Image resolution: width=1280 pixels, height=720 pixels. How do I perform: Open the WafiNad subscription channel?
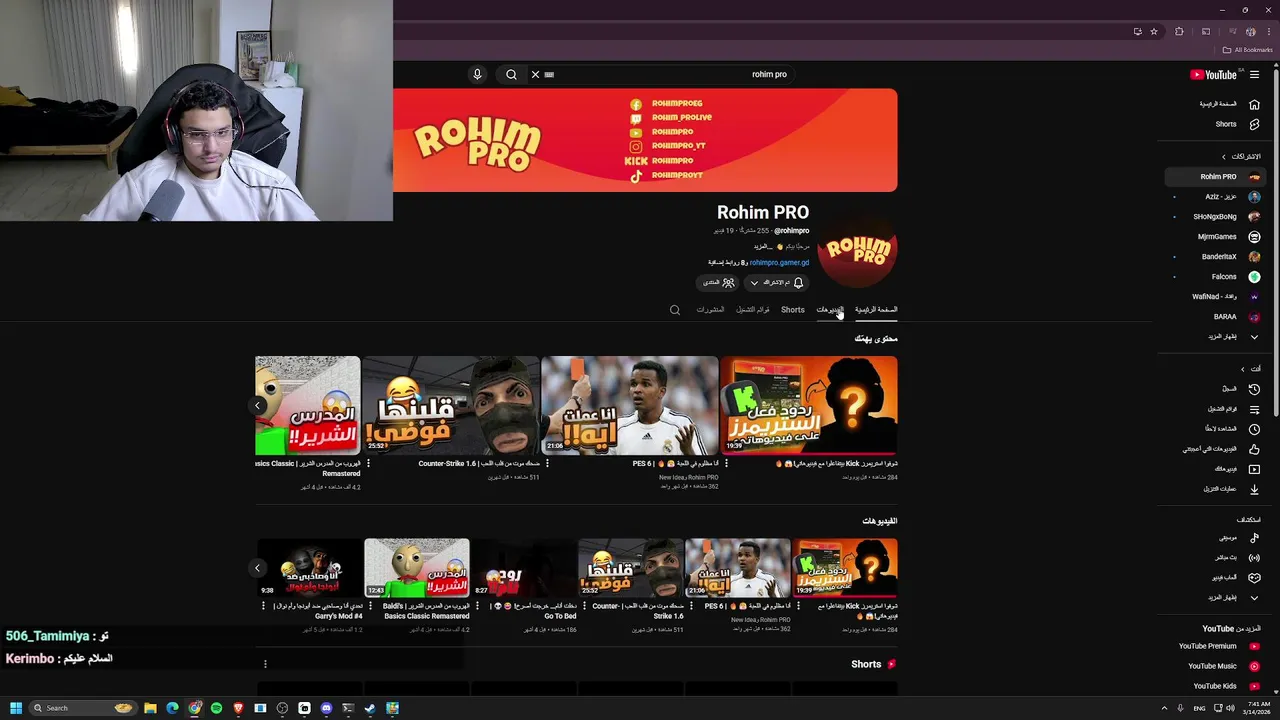click(x=1214, y=296)
